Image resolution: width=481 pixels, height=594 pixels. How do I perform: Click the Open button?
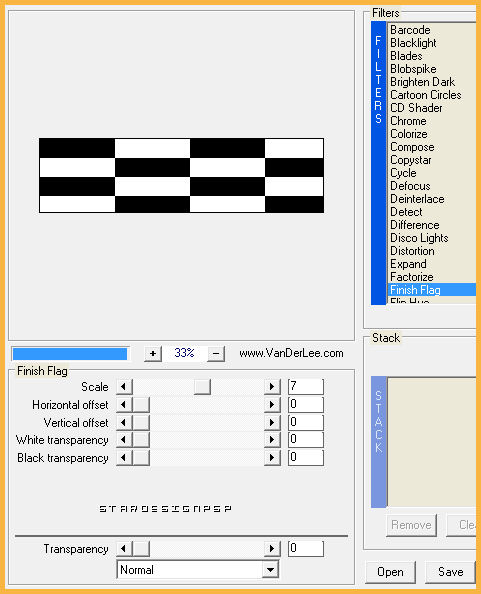390,572
